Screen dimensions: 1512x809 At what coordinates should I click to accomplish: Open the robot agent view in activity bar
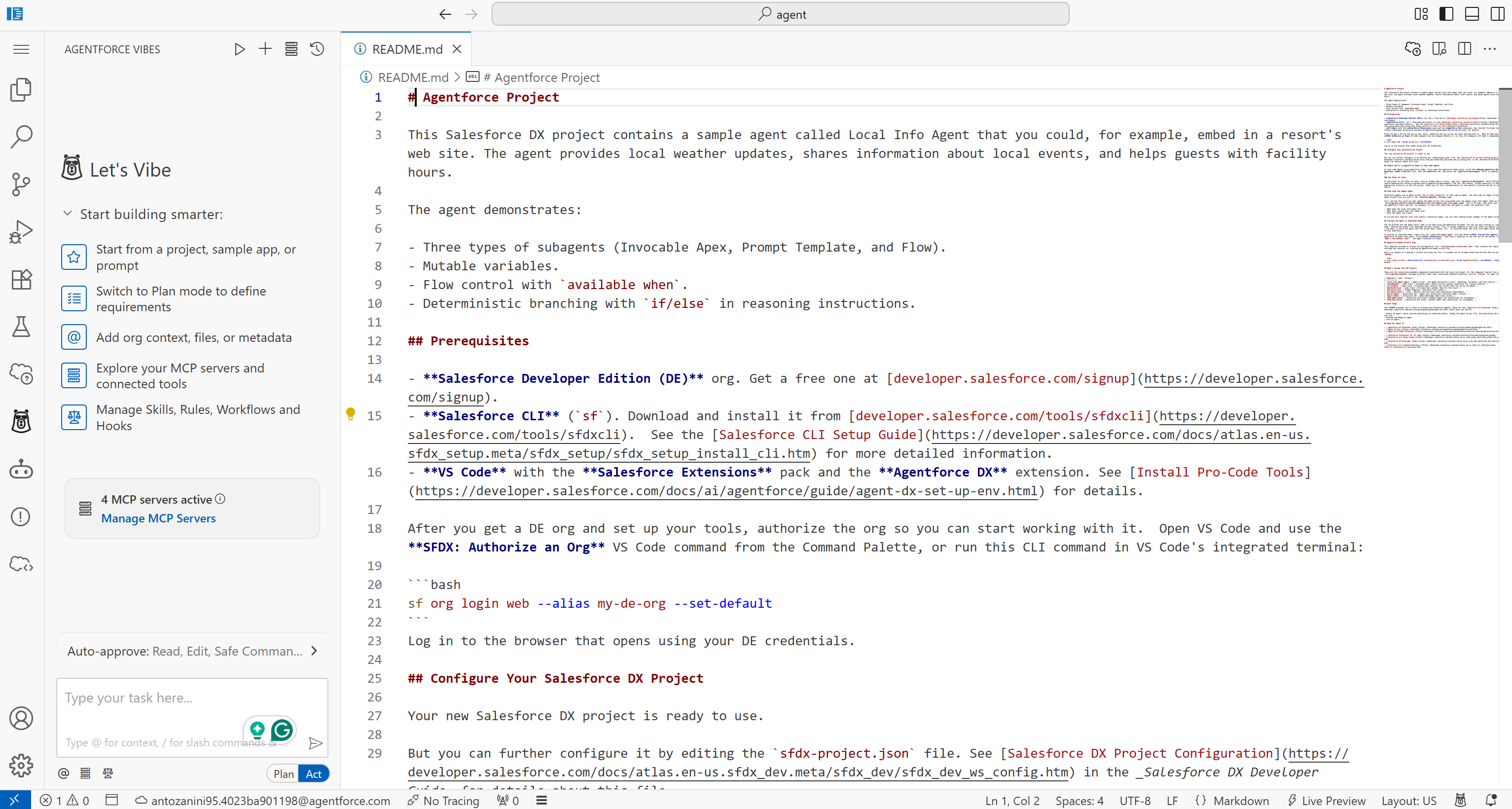pos(21,469)
